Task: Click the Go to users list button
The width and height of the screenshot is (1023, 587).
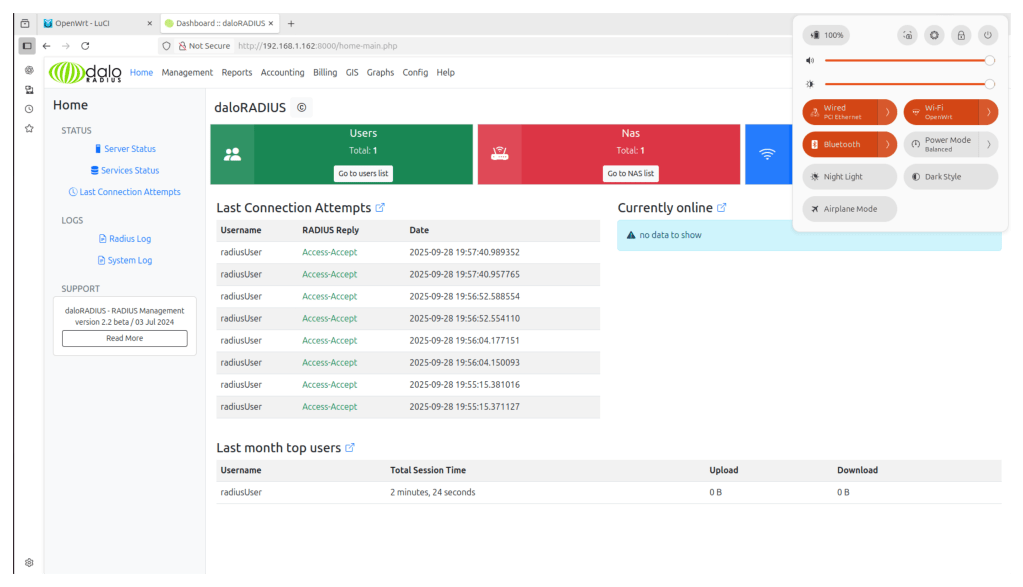Action: [x=363, y=173]
